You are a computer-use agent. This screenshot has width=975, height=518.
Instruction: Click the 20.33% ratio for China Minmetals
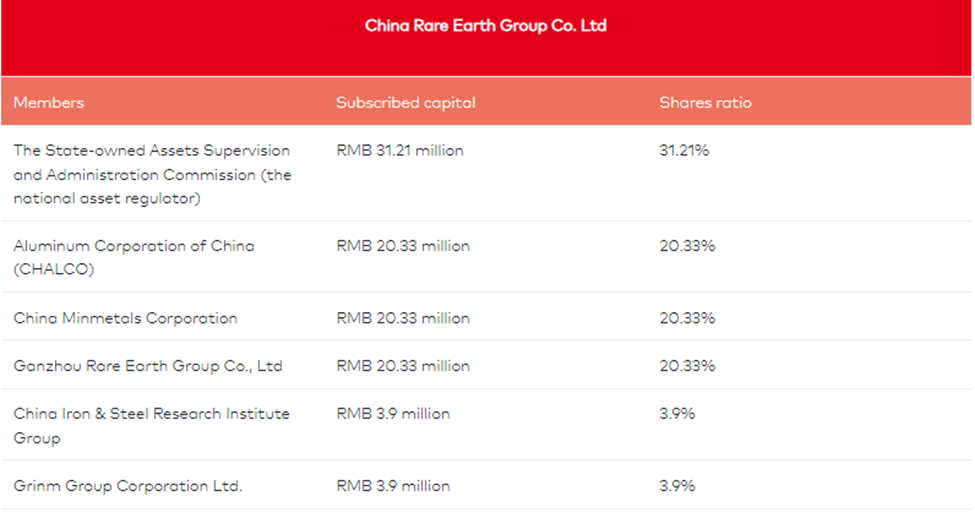(x=687, y=318)
